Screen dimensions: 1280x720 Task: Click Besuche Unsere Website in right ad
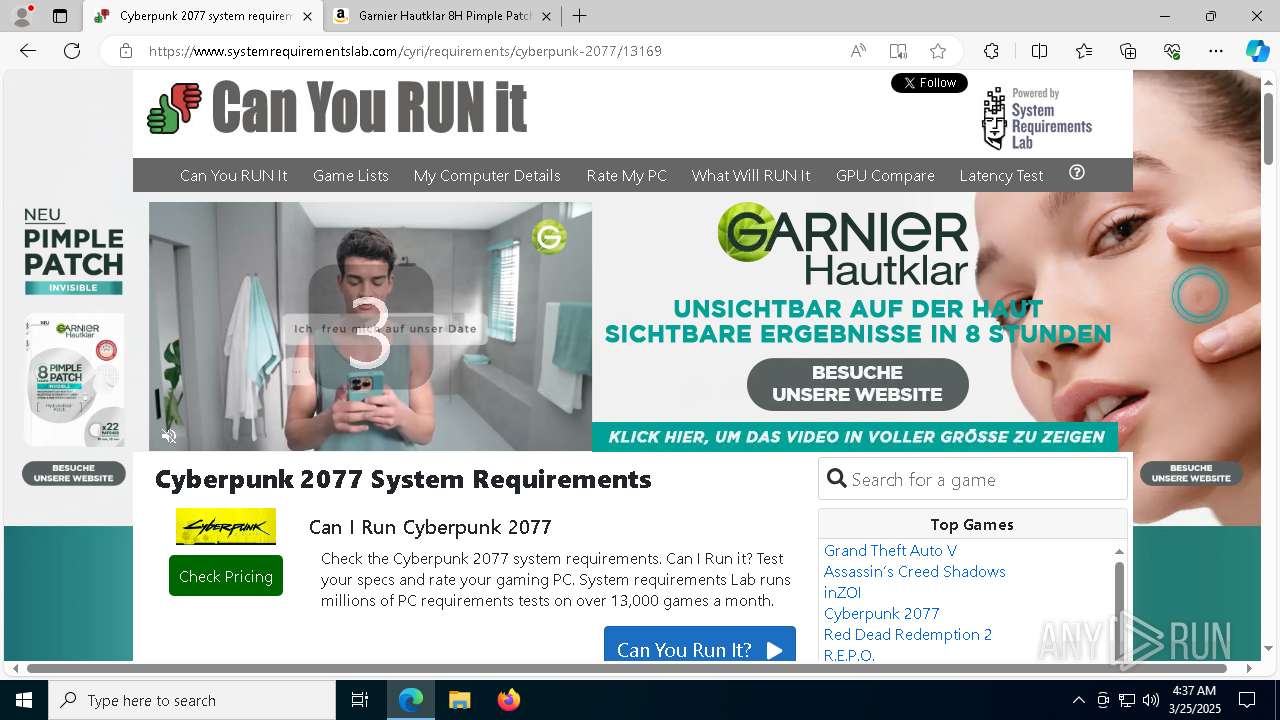pos(1191,473)
